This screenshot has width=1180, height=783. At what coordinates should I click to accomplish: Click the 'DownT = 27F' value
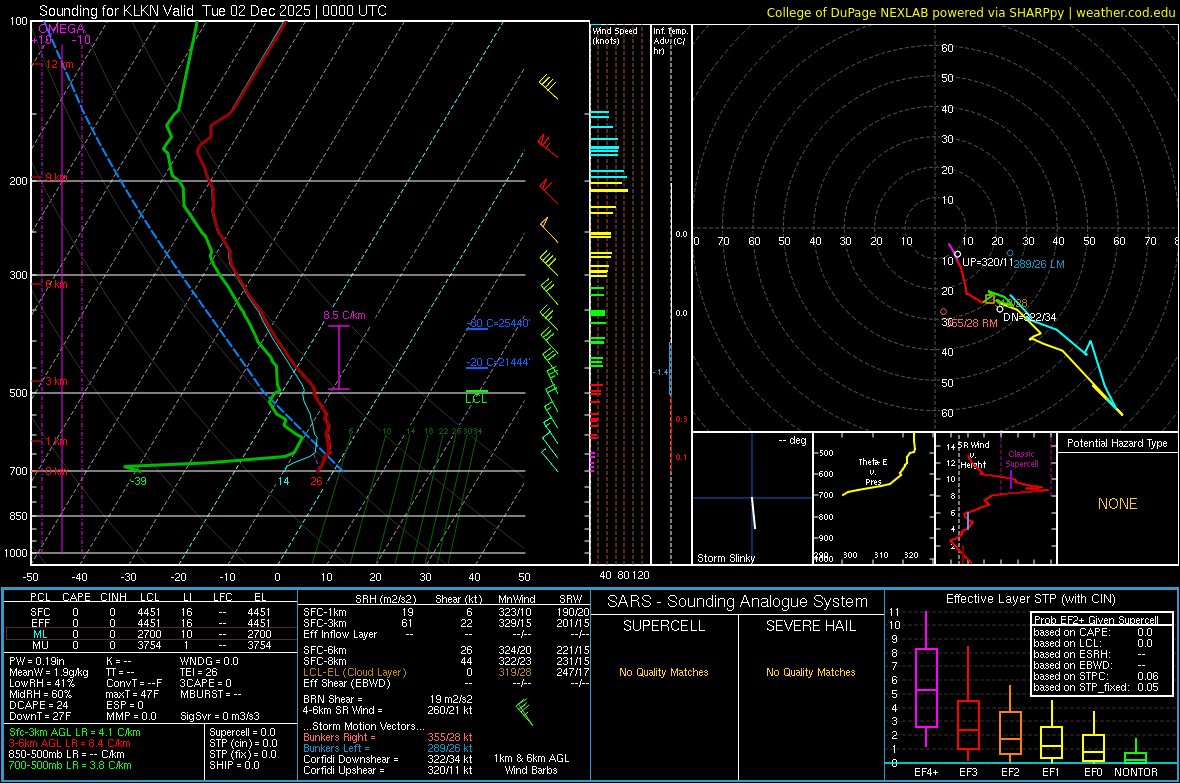point(40,717)
